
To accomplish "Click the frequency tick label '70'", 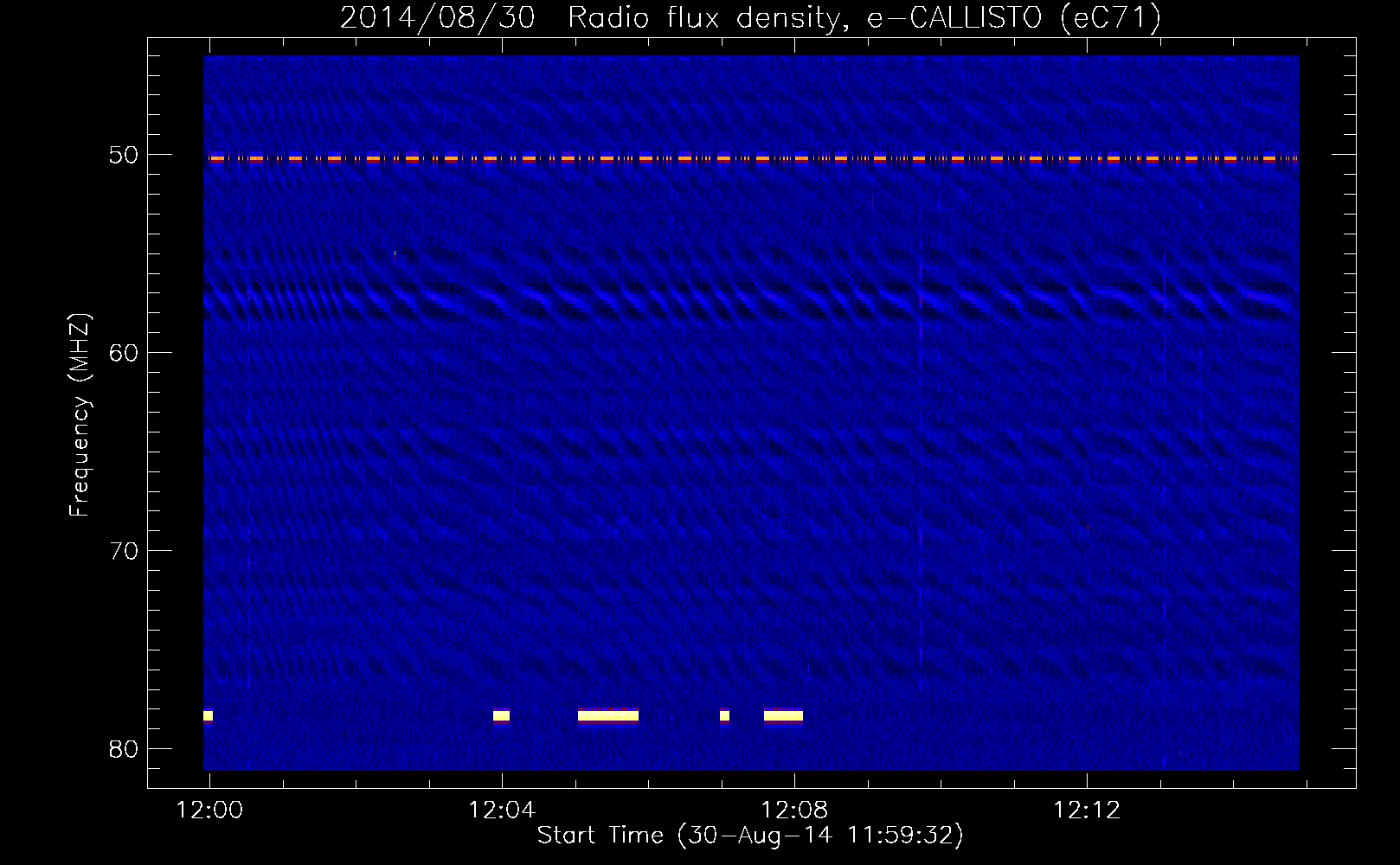I will (x=124, y=551).
